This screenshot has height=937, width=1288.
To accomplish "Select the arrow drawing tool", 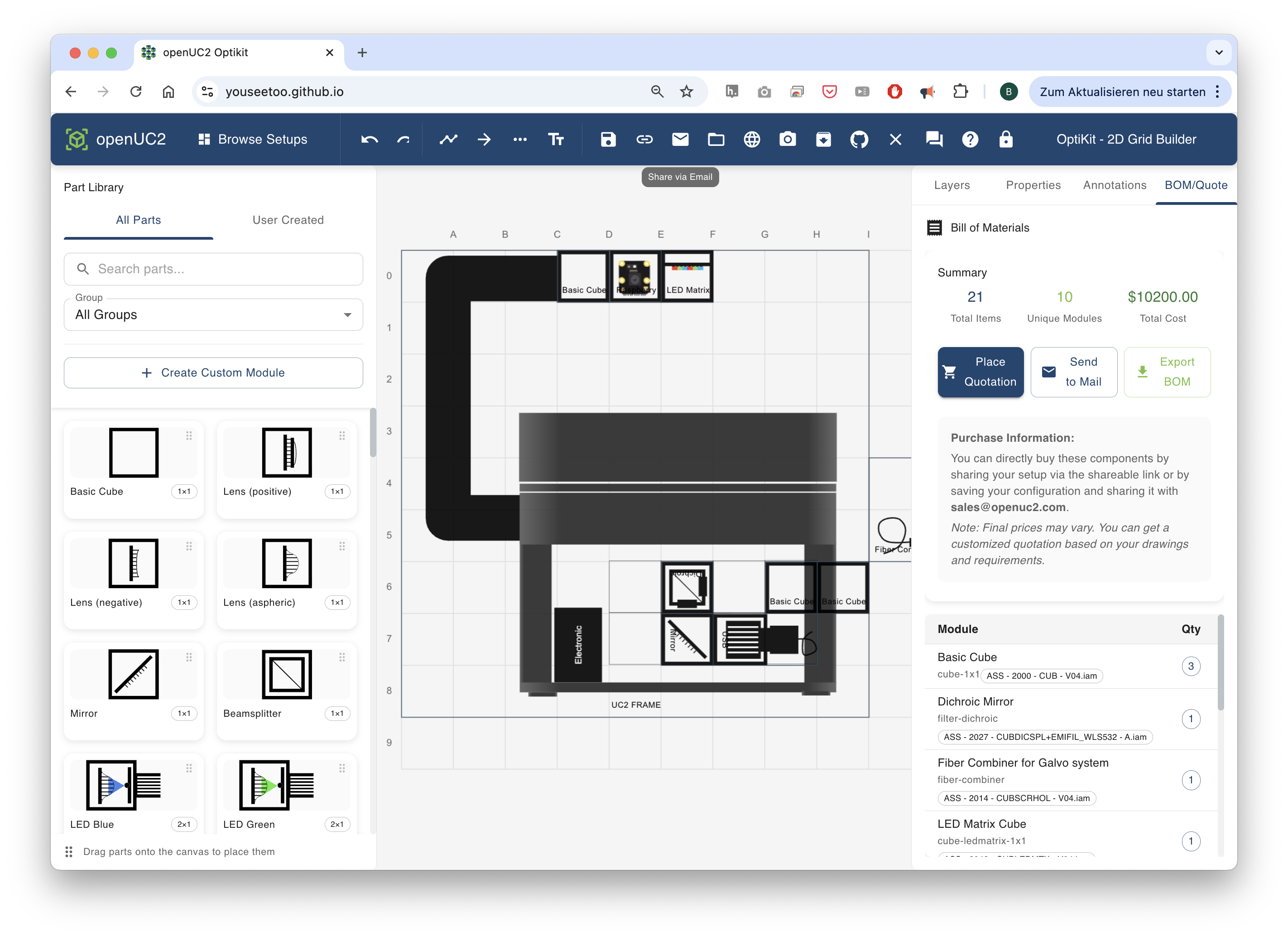I will (x=485, y=139).
